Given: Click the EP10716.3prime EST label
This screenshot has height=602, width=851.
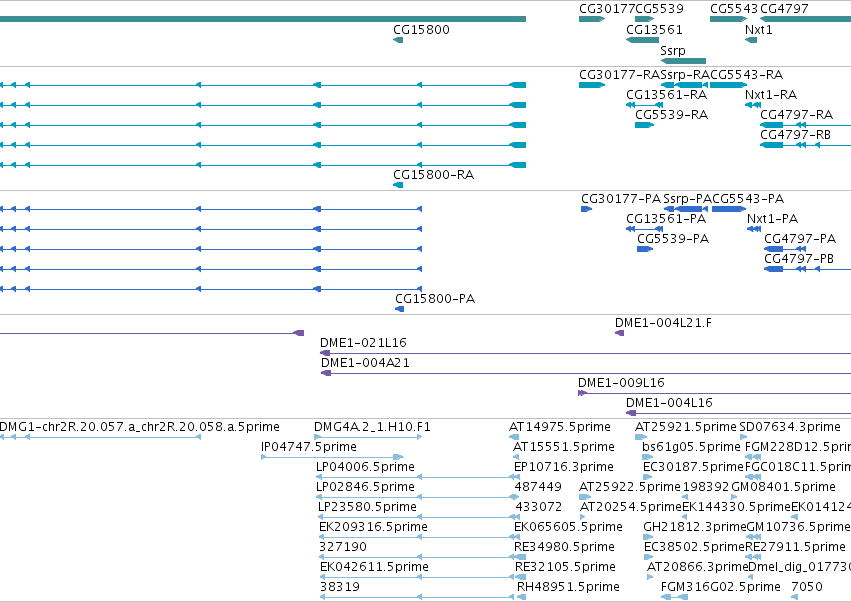Looking at the screenshot, I should (x=564, y=467).
